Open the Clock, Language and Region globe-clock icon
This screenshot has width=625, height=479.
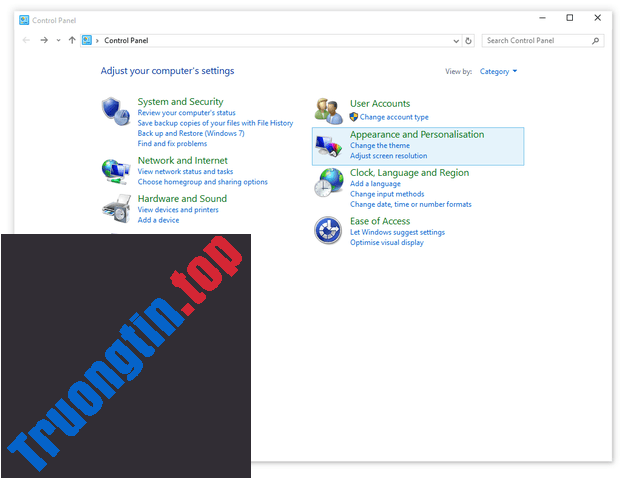click(x=328, y=183)
